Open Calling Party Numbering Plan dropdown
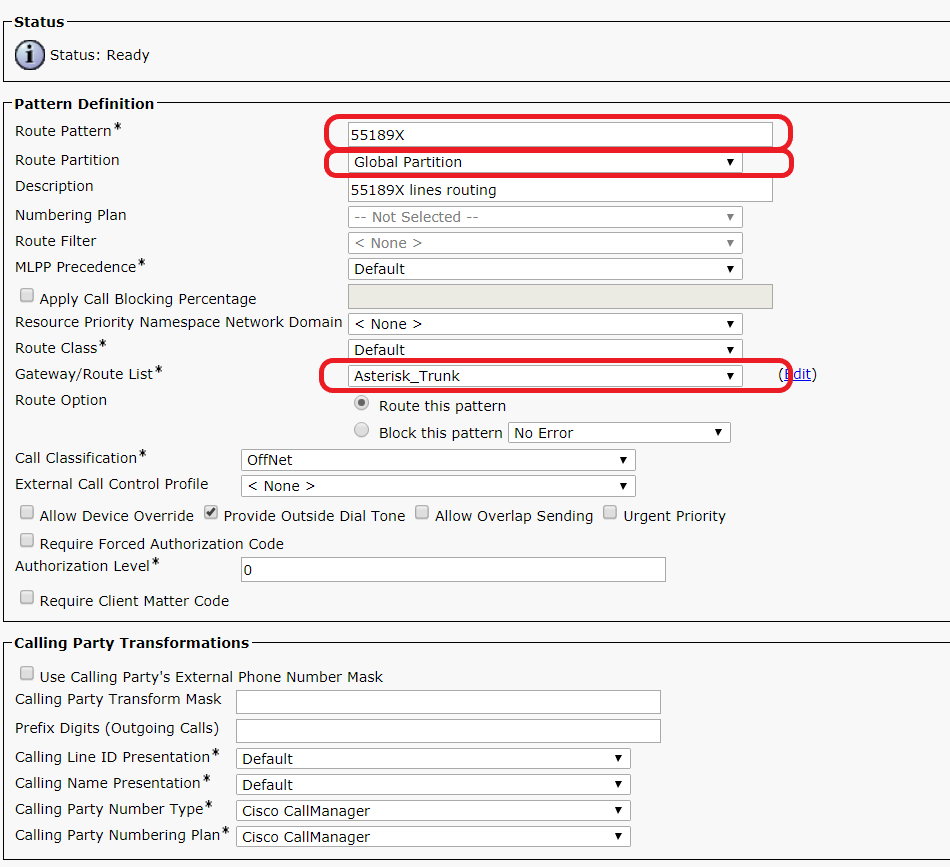This screenshot has width=950, height=867. pos(433,837)
